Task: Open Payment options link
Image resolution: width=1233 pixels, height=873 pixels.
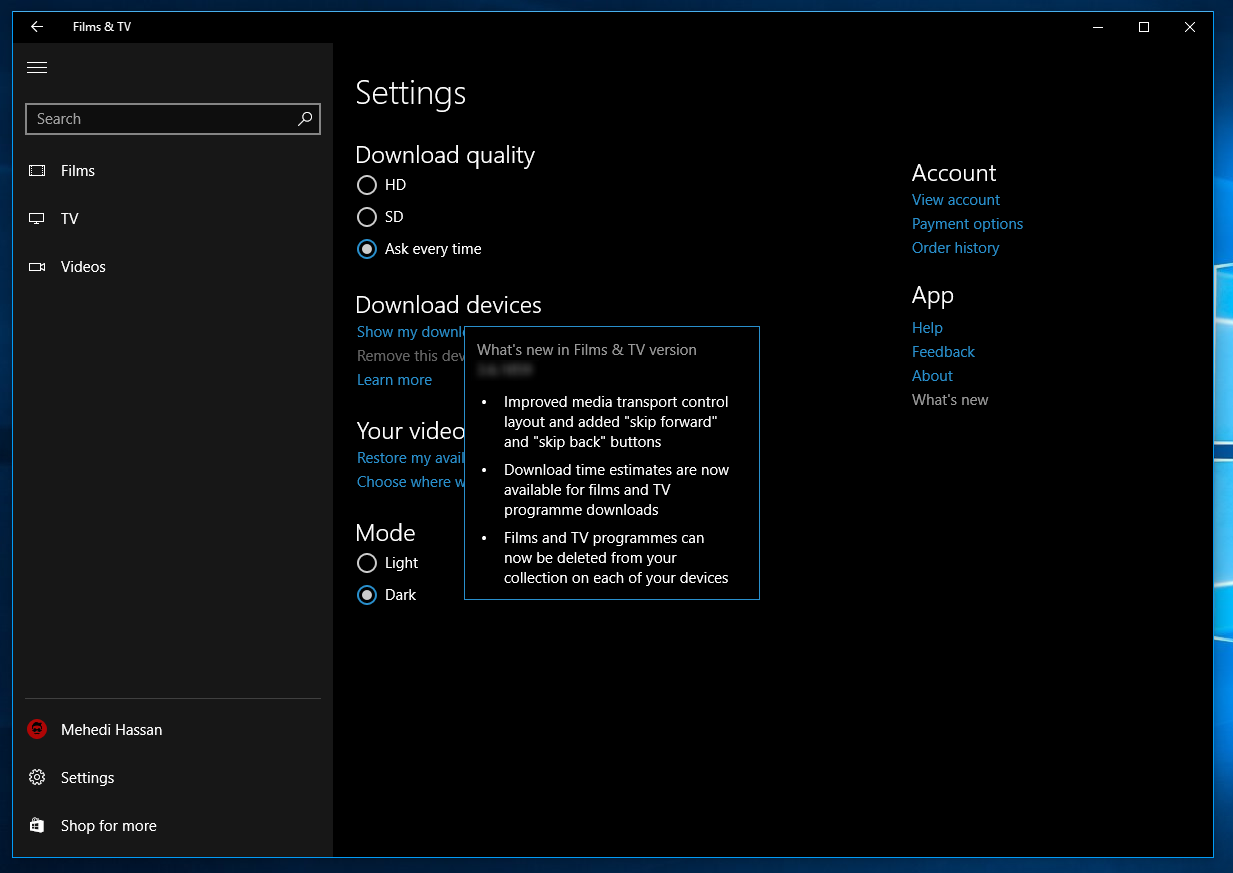Action: pos(967,224)
